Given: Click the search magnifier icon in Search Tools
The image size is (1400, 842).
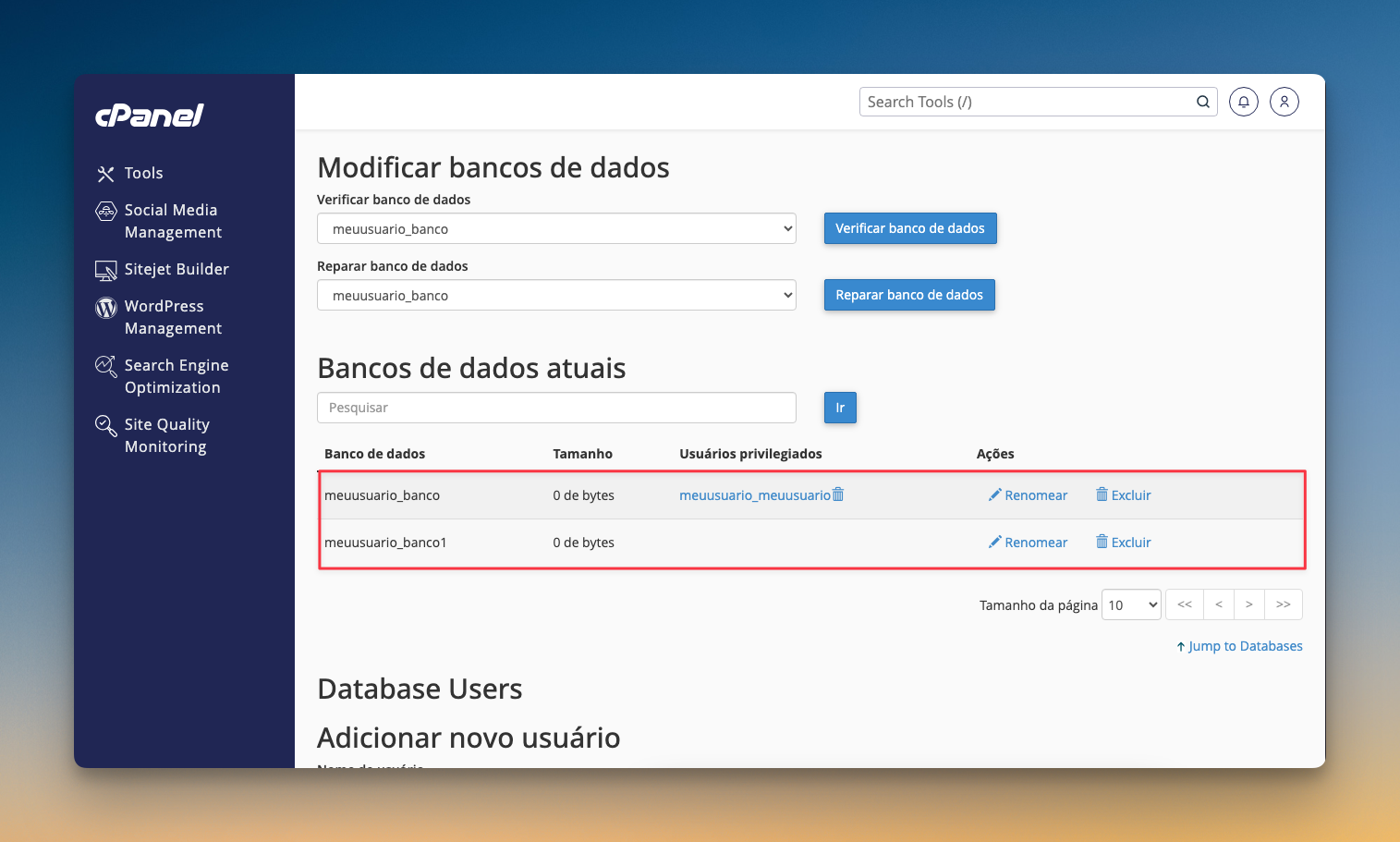Looking at the screenshot, I should tap(1203, 102).
